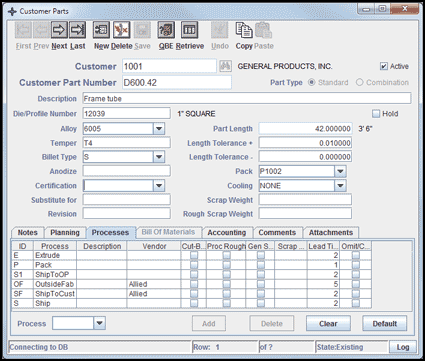Open the Process selection dropdown

100,323
